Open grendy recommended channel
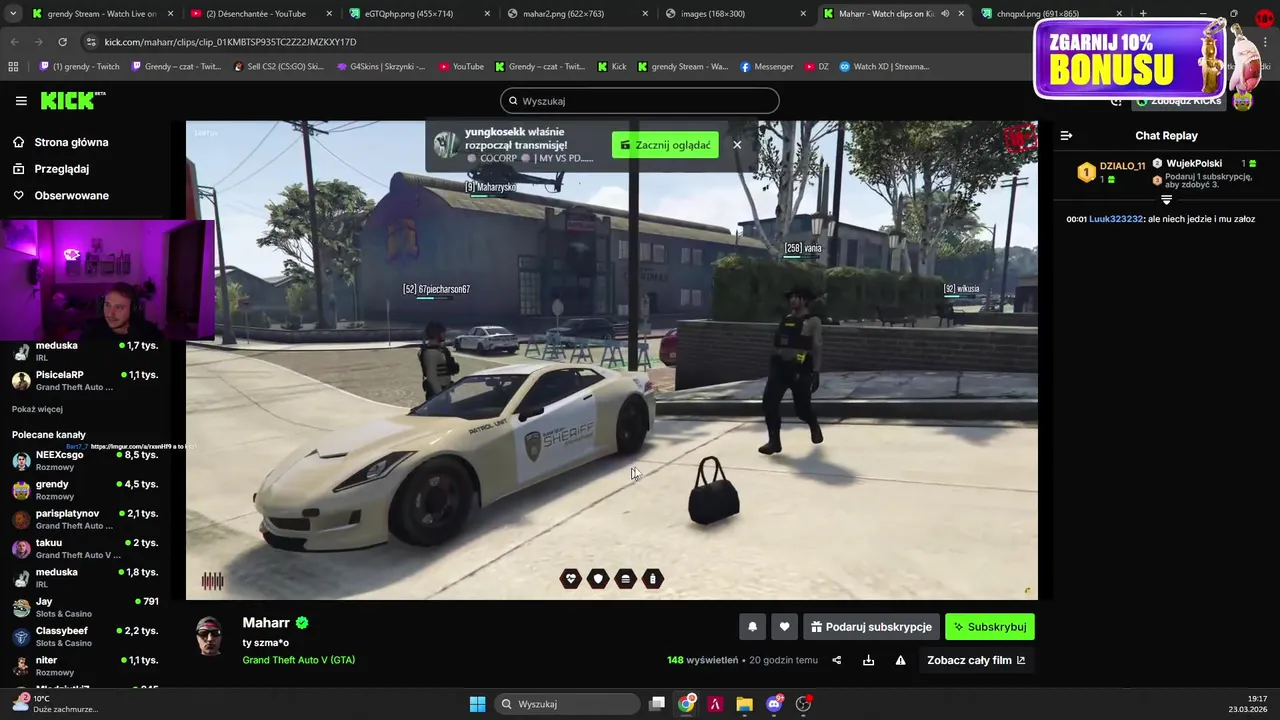Screen dimensions: 1280x720 (x=85, y=489)
